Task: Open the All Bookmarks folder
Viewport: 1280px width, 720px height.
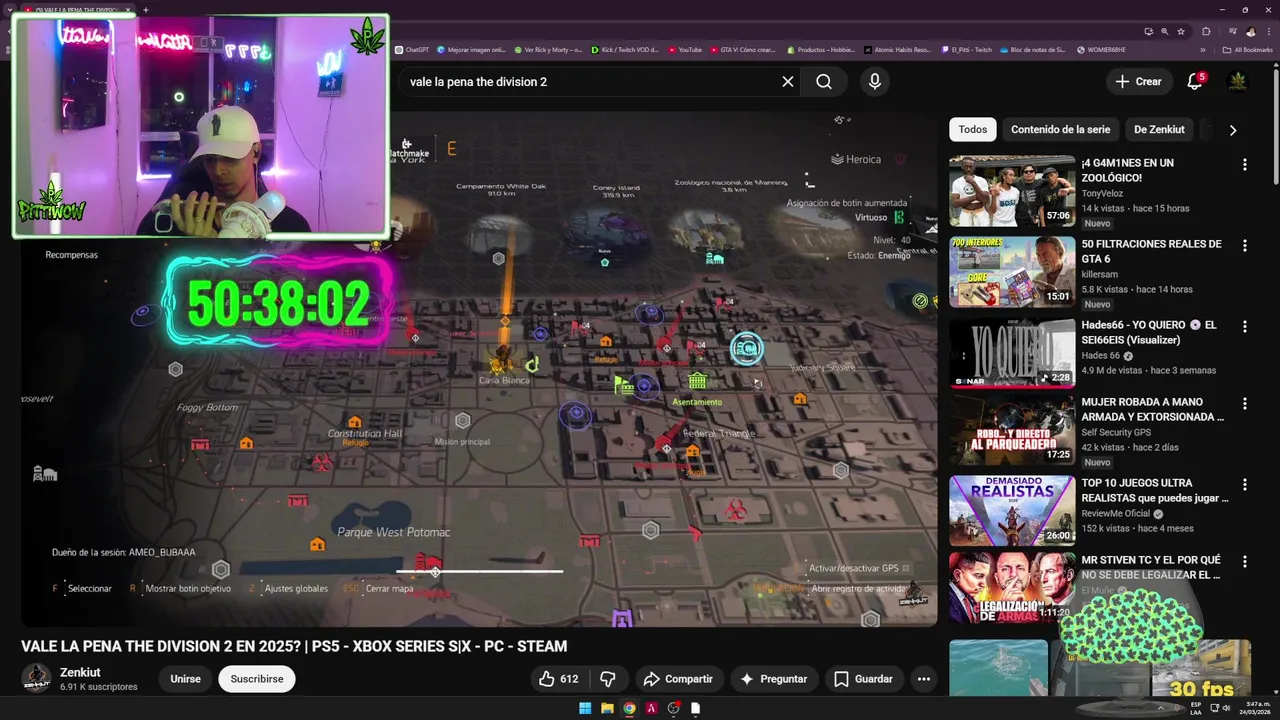Action: coord(1248,49)
